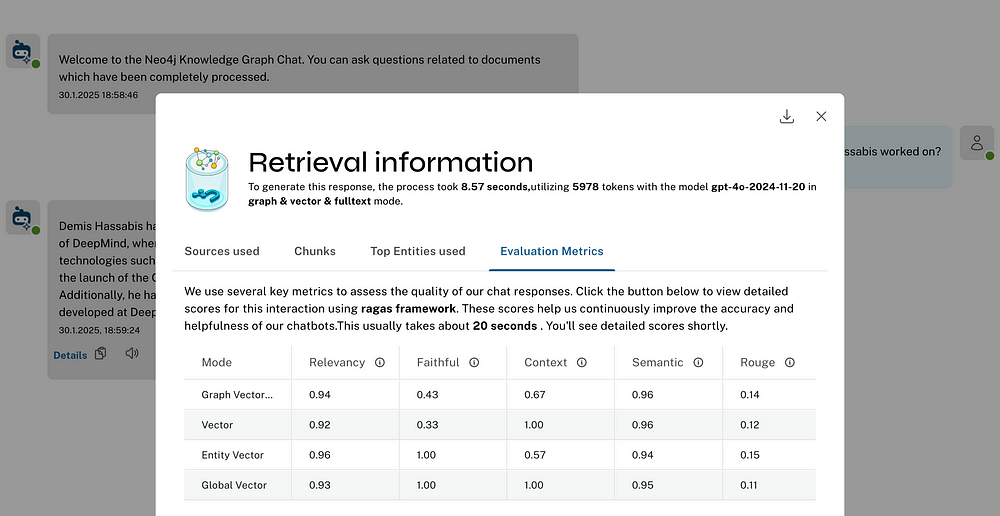This screenshot has width=1000, height=516.
Task: Click the user avatar icon
Action: [976, 143]
